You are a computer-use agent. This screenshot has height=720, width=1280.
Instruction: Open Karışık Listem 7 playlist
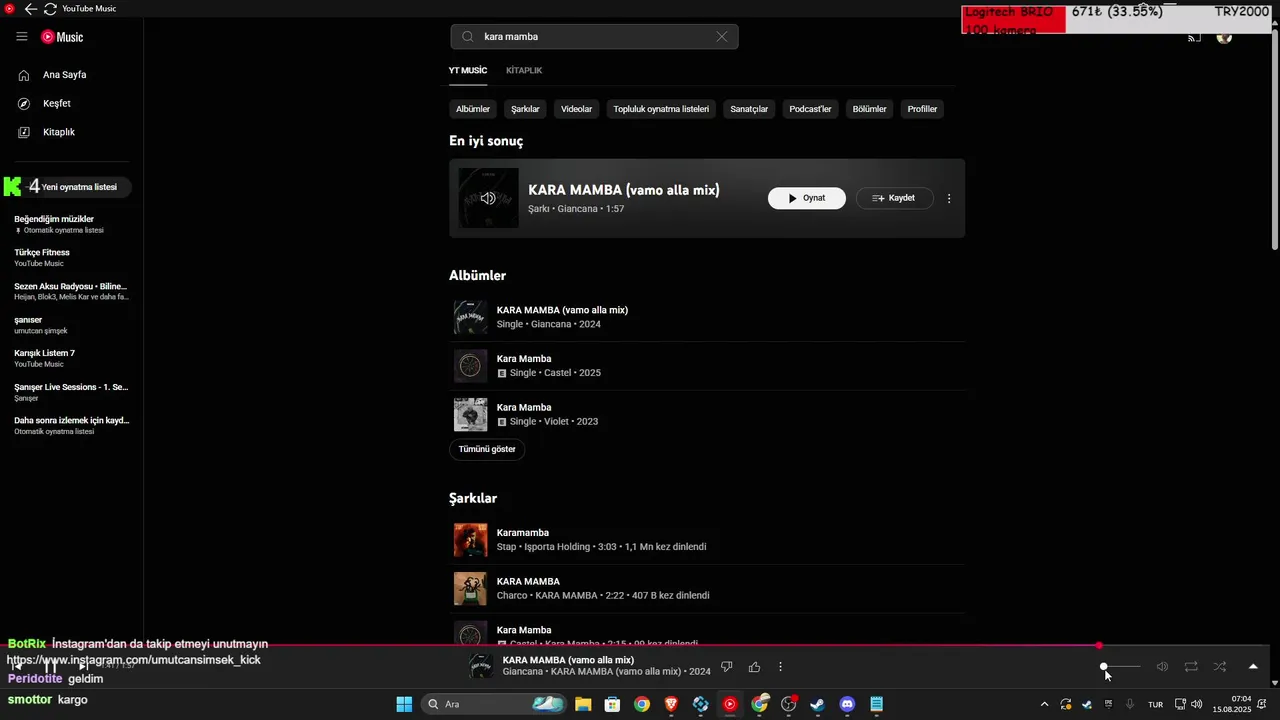pos(72,358)
